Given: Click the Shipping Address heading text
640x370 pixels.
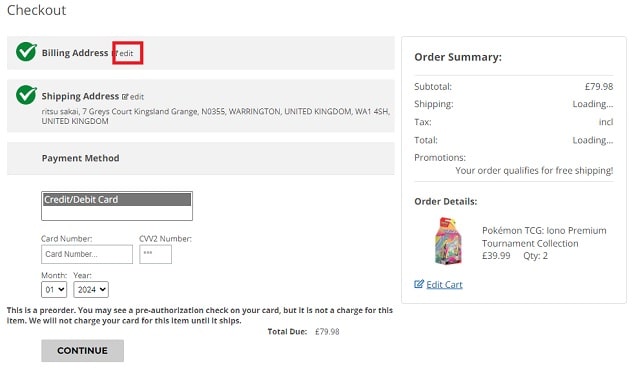Looking at the screenshot, I should click(x=80, y=96).
